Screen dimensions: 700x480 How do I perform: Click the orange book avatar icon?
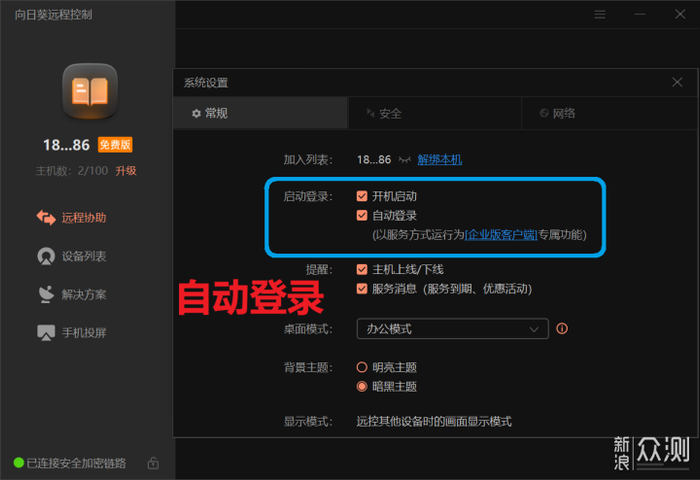pos(90,91)
